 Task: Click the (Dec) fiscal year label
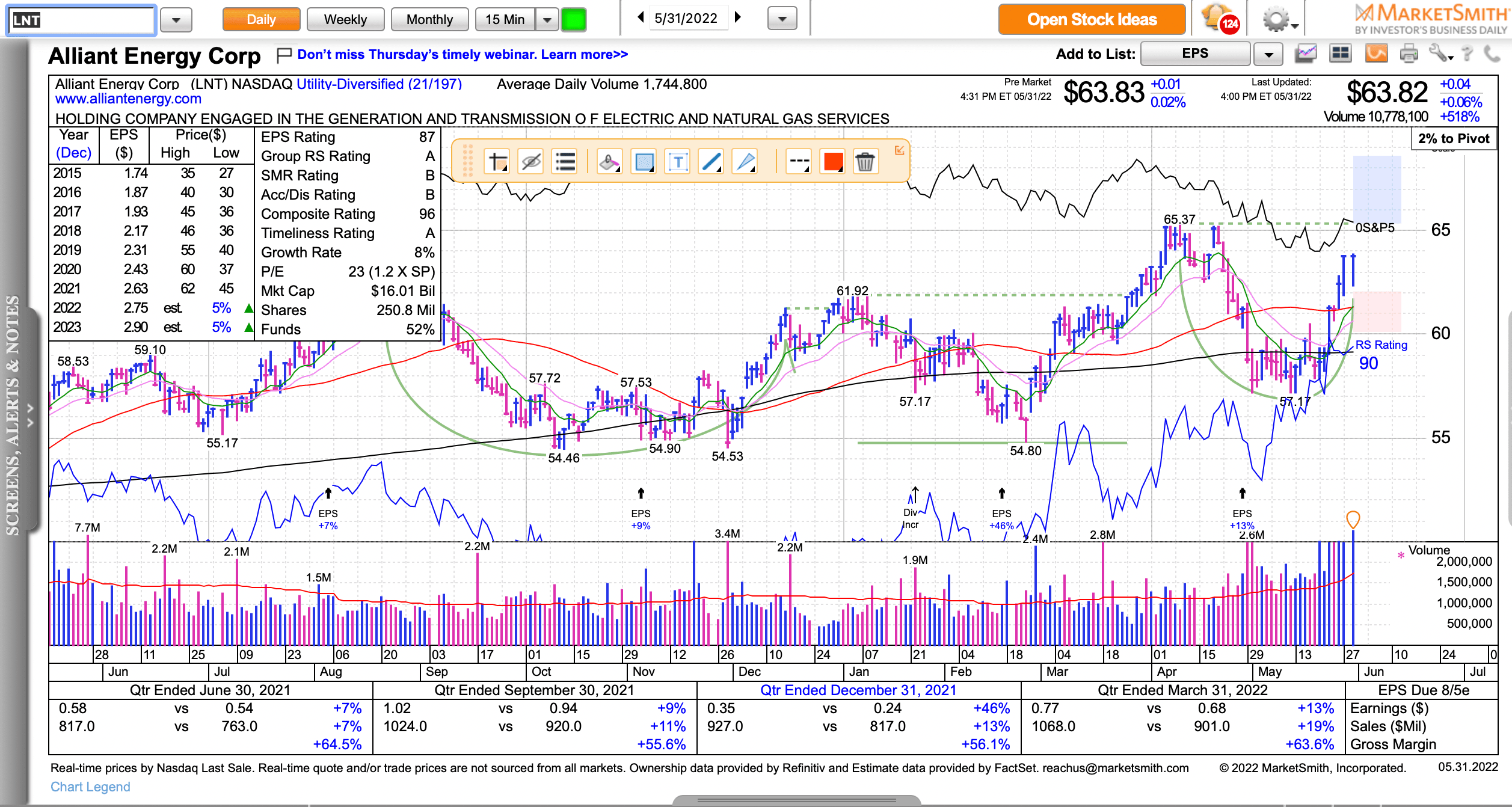74,153
